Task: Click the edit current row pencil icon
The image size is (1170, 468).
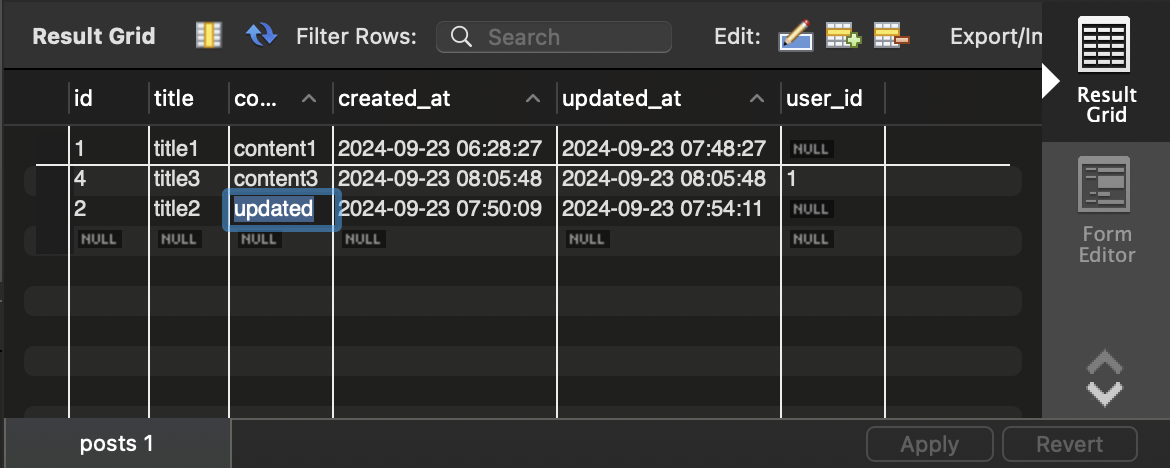Action: point(796,37)
